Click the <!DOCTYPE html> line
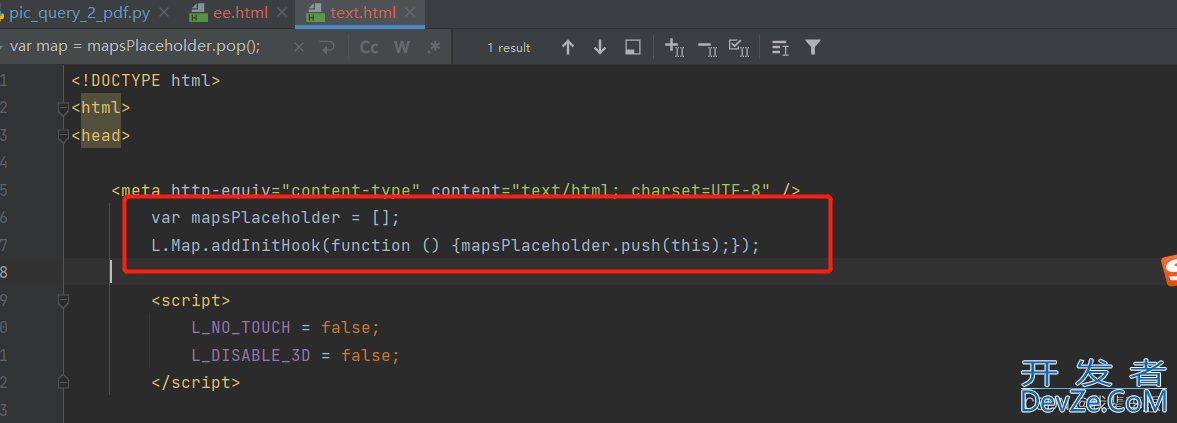1177x423 pixels. 146,80
